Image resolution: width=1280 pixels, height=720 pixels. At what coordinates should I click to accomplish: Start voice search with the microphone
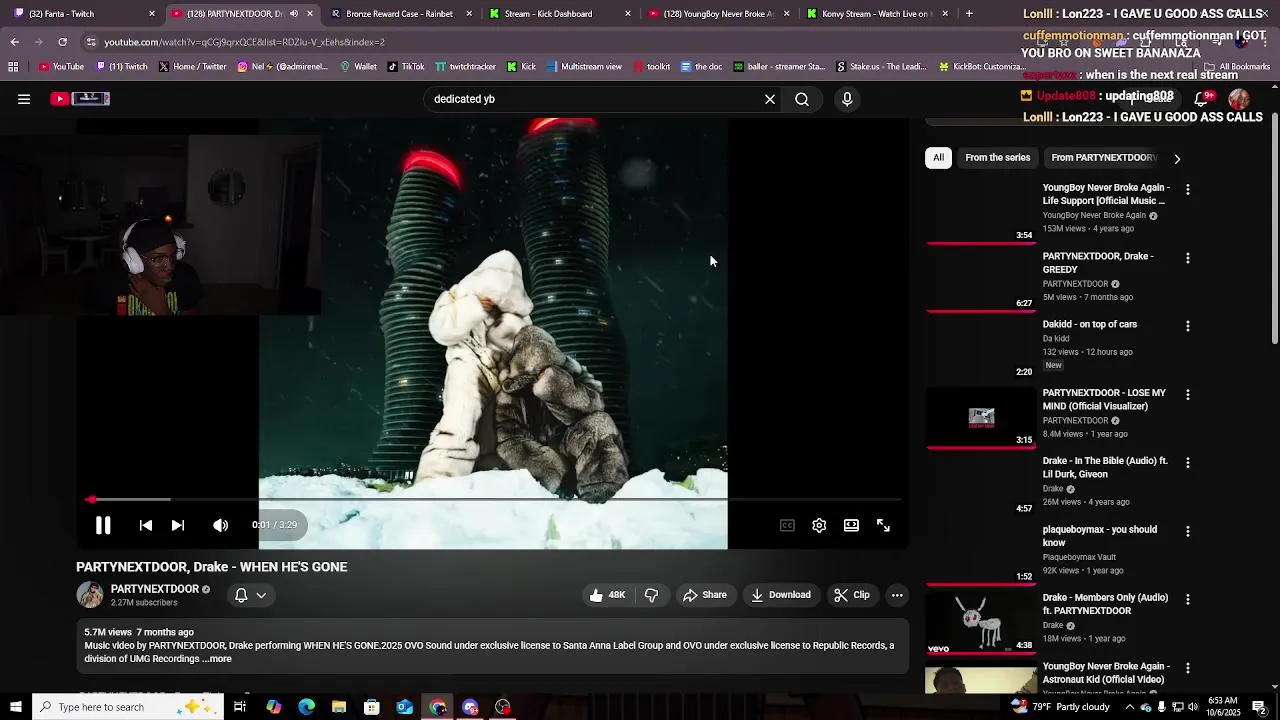847,99
